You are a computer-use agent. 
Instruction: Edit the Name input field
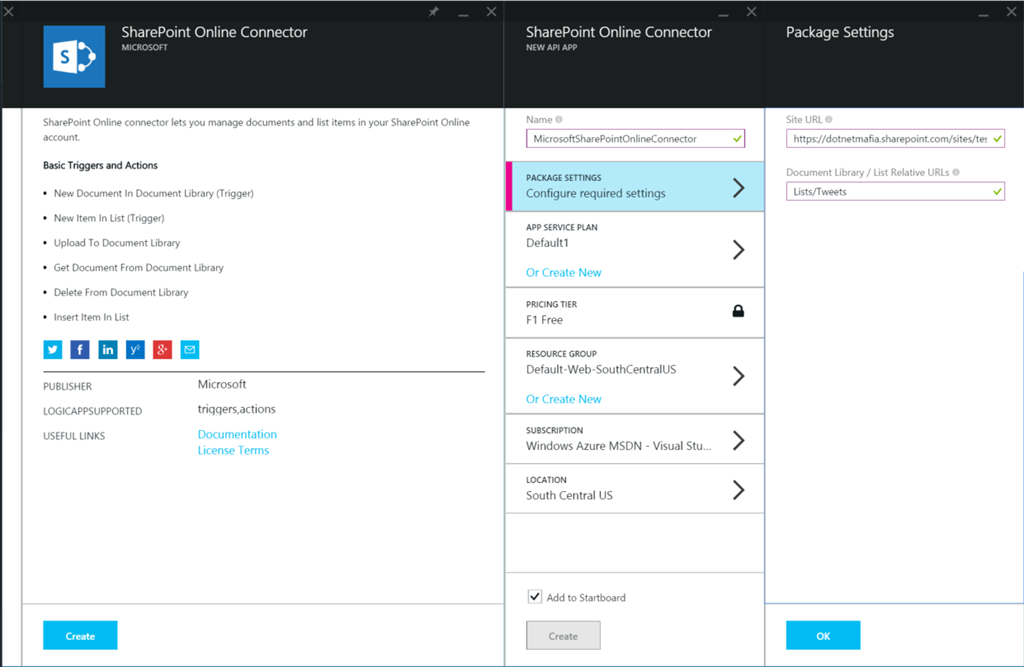point(635,138)
